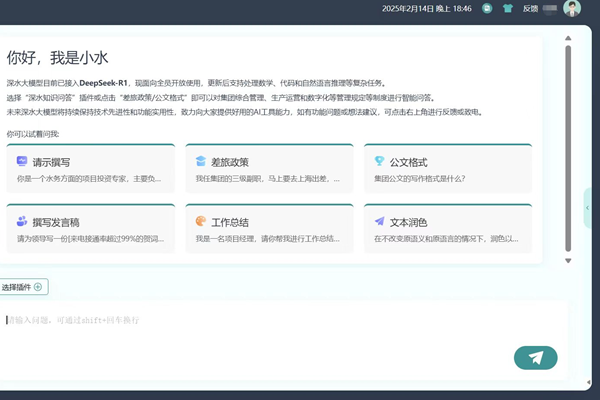Click the paper-plane send button
The height and width of the screenshot is (400, 600).
pyautogui.click(x=535, y=358)
